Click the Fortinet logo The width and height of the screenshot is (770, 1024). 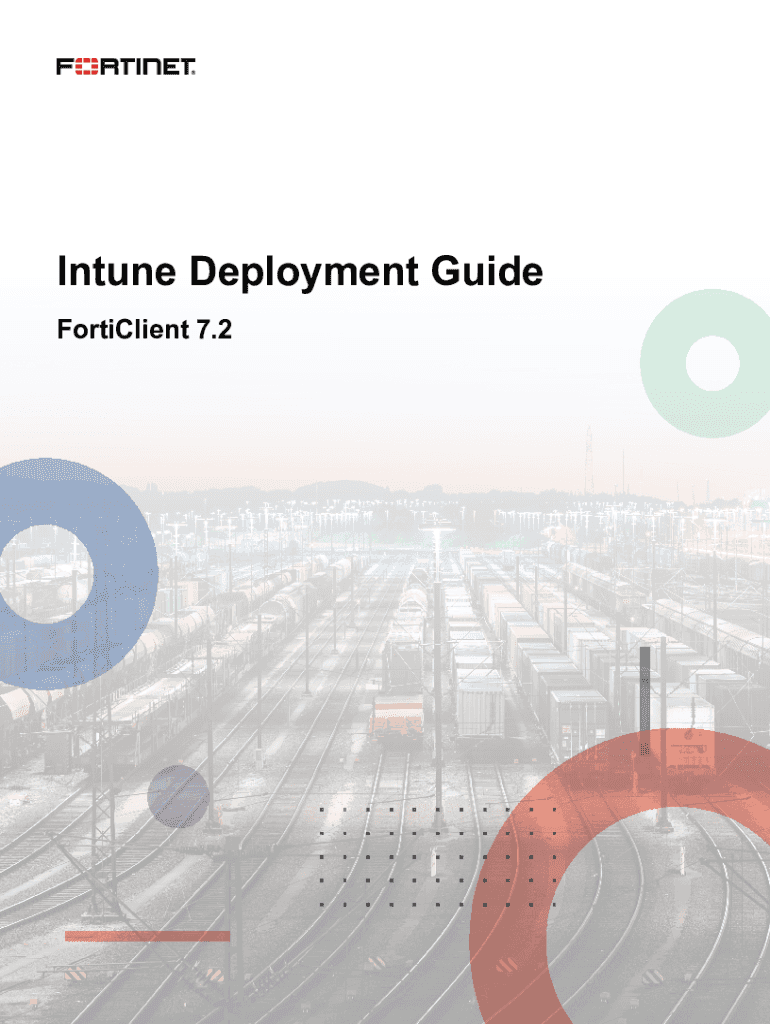click(x=125, y=67)
